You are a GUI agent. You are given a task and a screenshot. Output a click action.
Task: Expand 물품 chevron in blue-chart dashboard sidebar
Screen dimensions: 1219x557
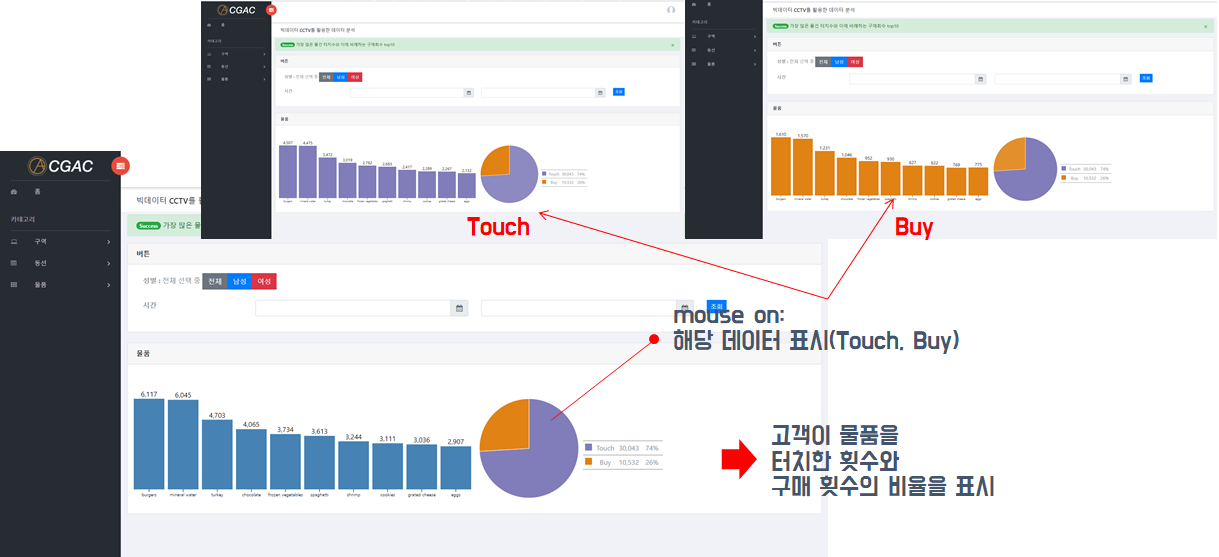click(x=109, y=286)
